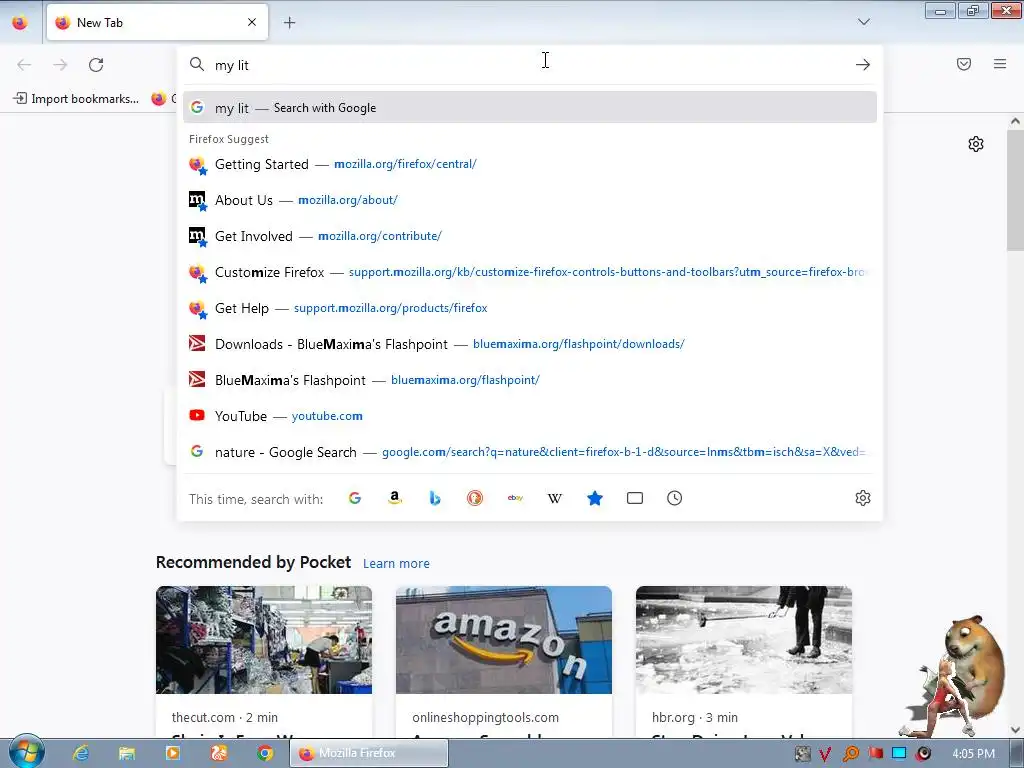The width and height of the screenshot is (1024, 768).
Task: Open the Amazon onlineshoppingtools.com story thumbnail
Action: click(504, 639)
